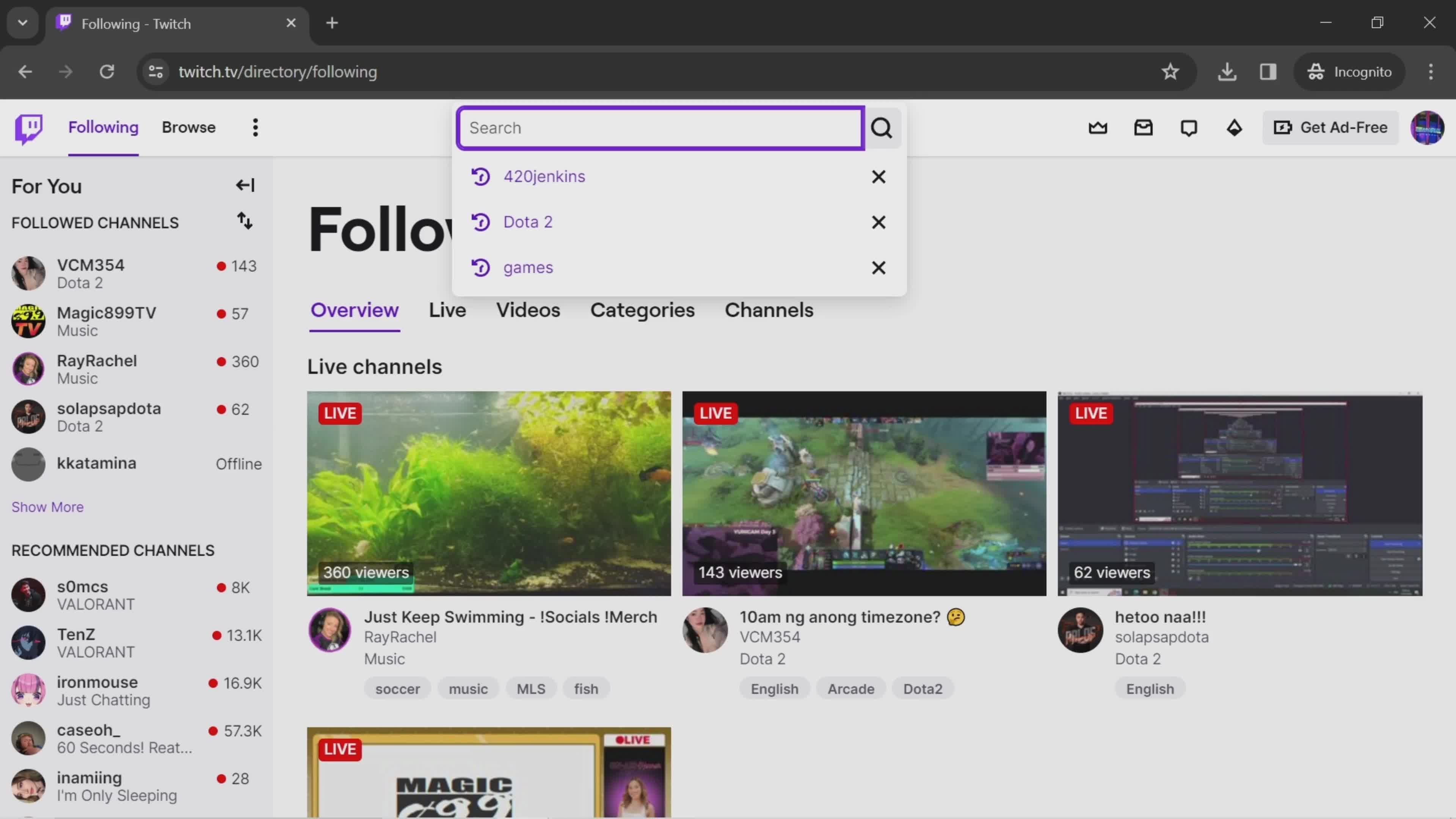Open a new browser tab
Viewport: 1456px width, 819px height.
click(333, 23)
